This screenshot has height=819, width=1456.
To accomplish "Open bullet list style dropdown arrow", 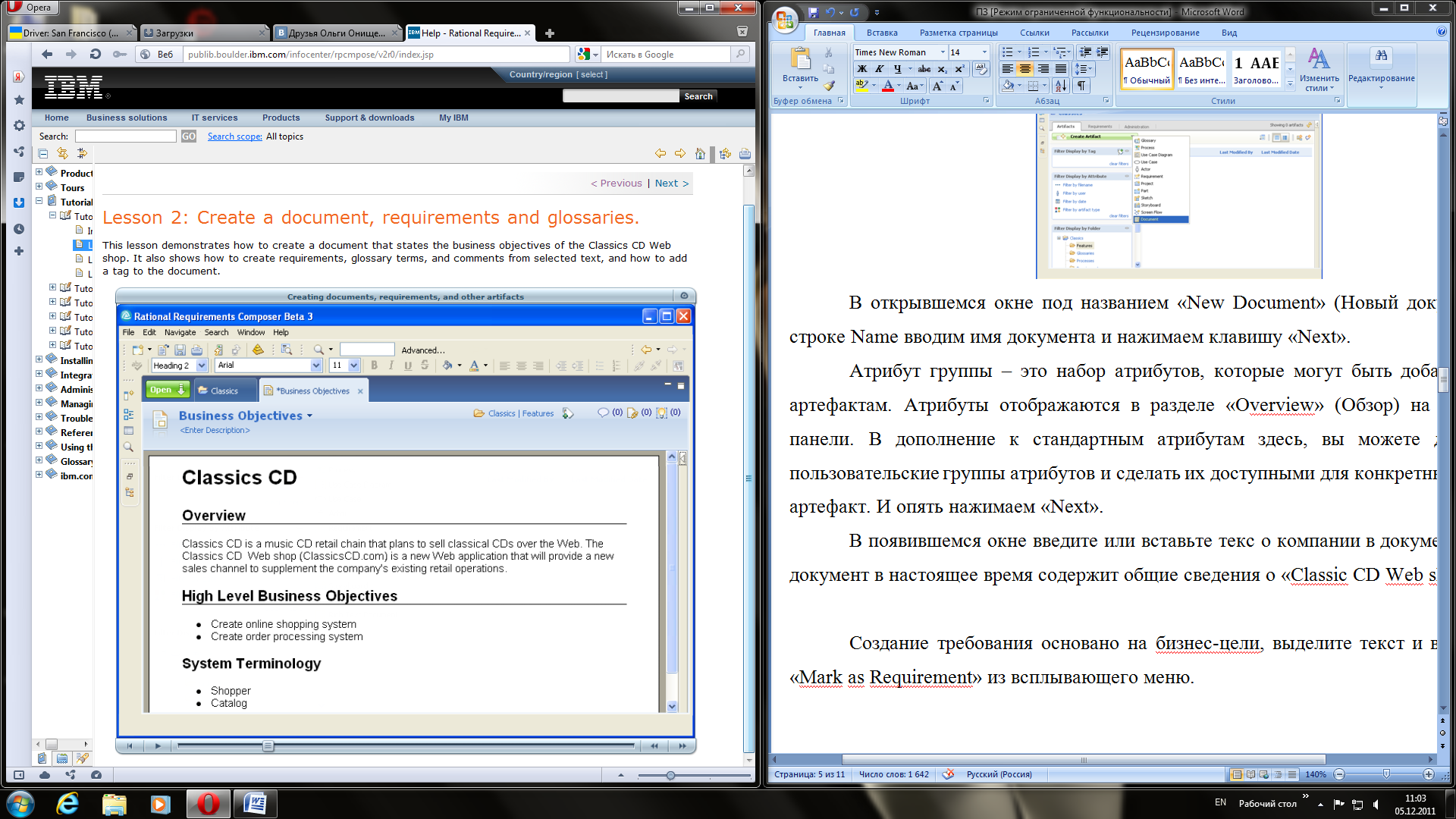I will 1020,52.
